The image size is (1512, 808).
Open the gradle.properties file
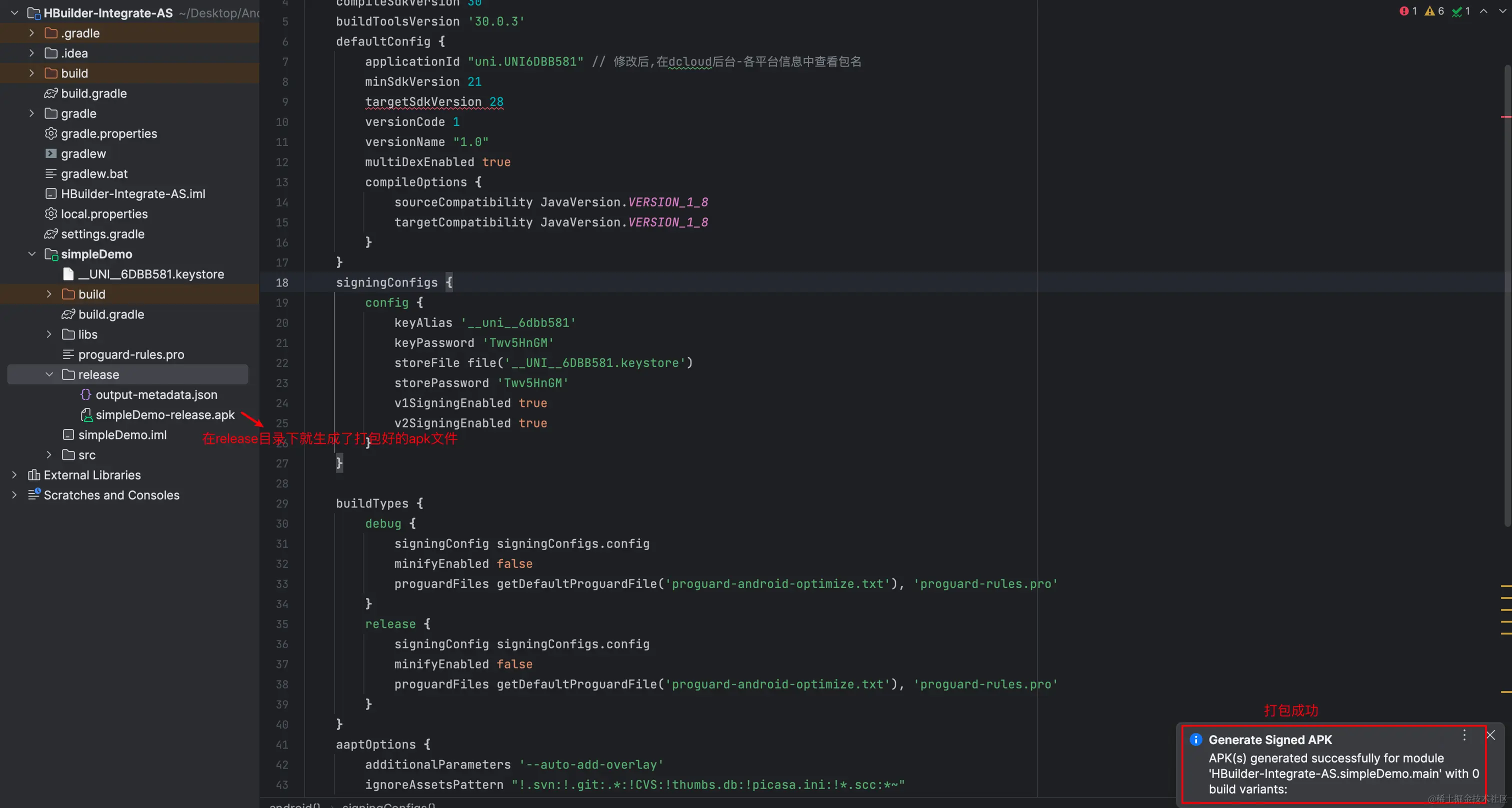point(108,134)
